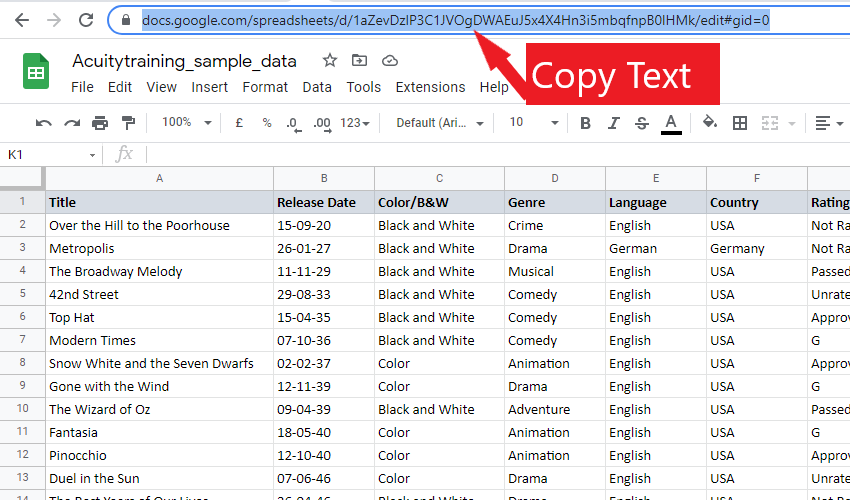Select column C header

(440, 178)
